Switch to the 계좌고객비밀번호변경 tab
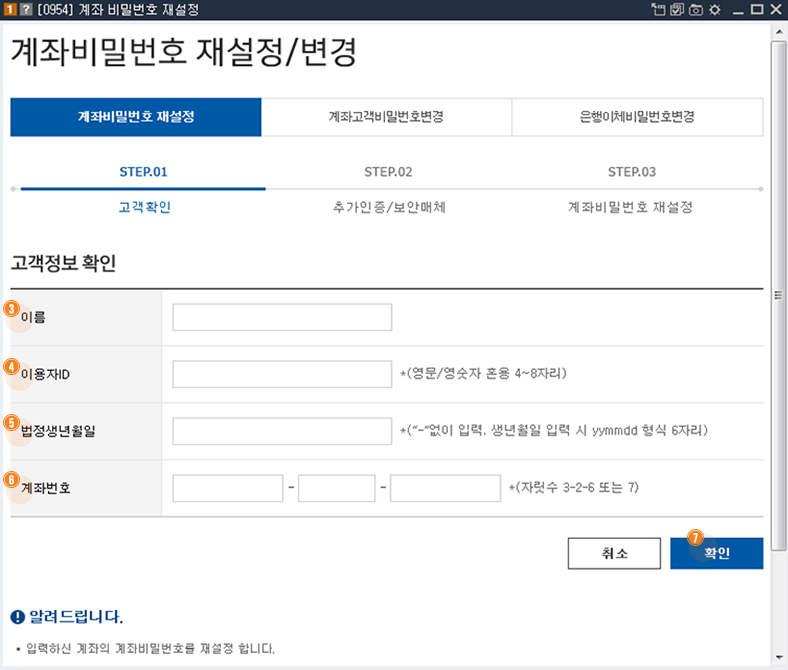This screenshot has height=670, width=788. [x=386, y=117]
